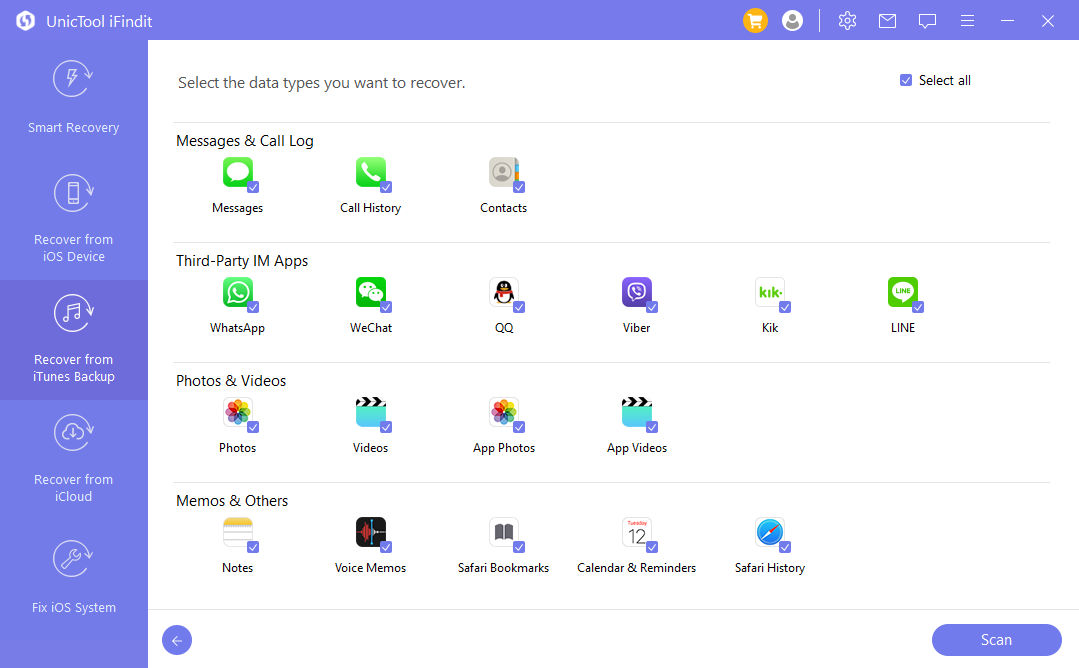Open the shopping cart purchase icon
The width and height of the screenshot is (1079, 668).
(x=755, y=21)
